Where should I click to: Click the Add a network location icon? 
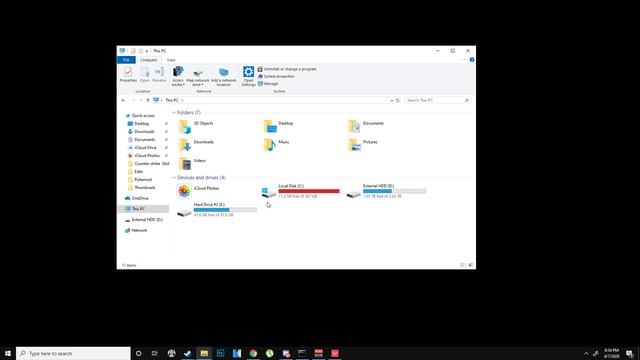click(x=223, y=72)
